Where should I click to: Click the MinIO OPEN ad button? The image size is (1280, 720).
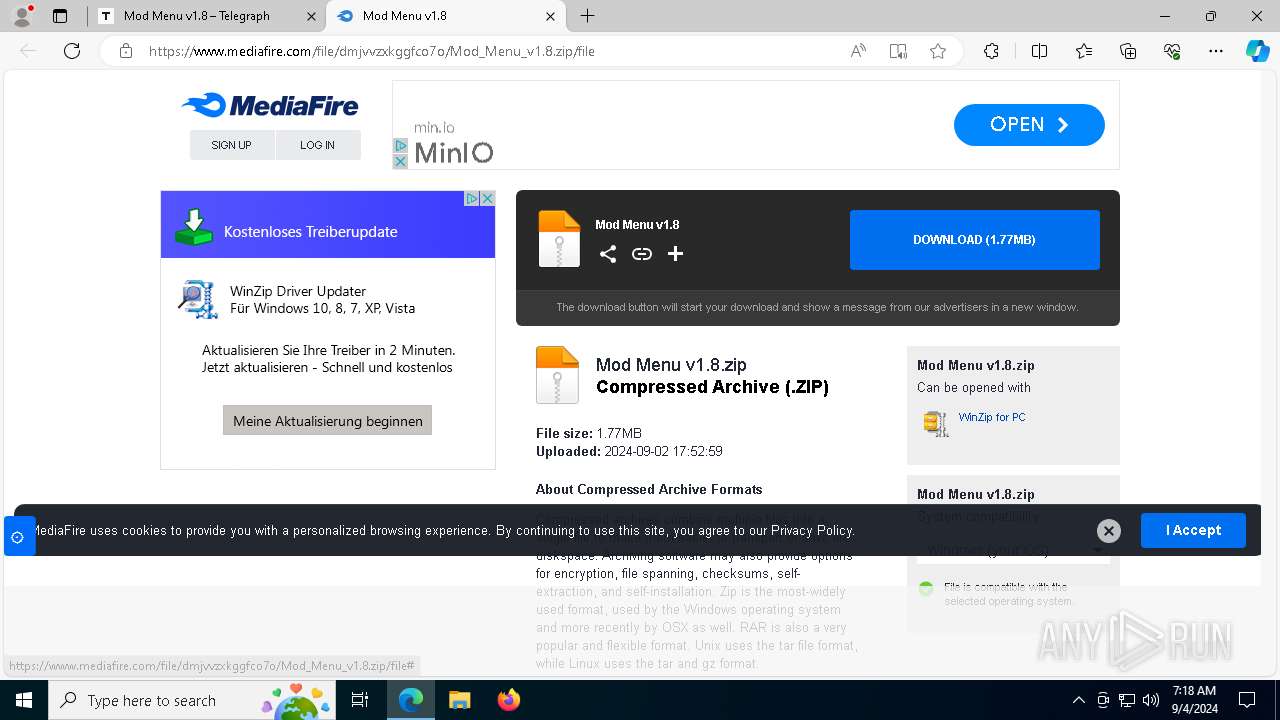1029,125
